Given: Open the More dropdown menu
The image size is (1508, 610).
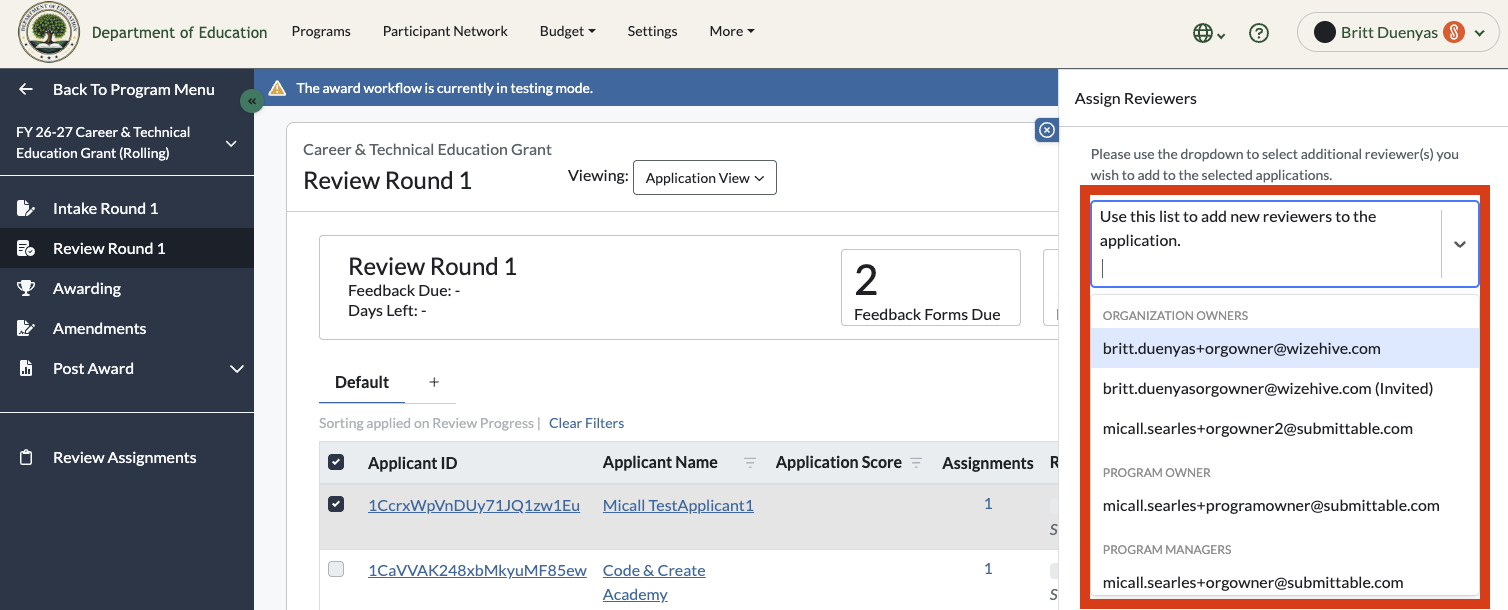Looking at the screenshot, I should [x=732, y=31].
